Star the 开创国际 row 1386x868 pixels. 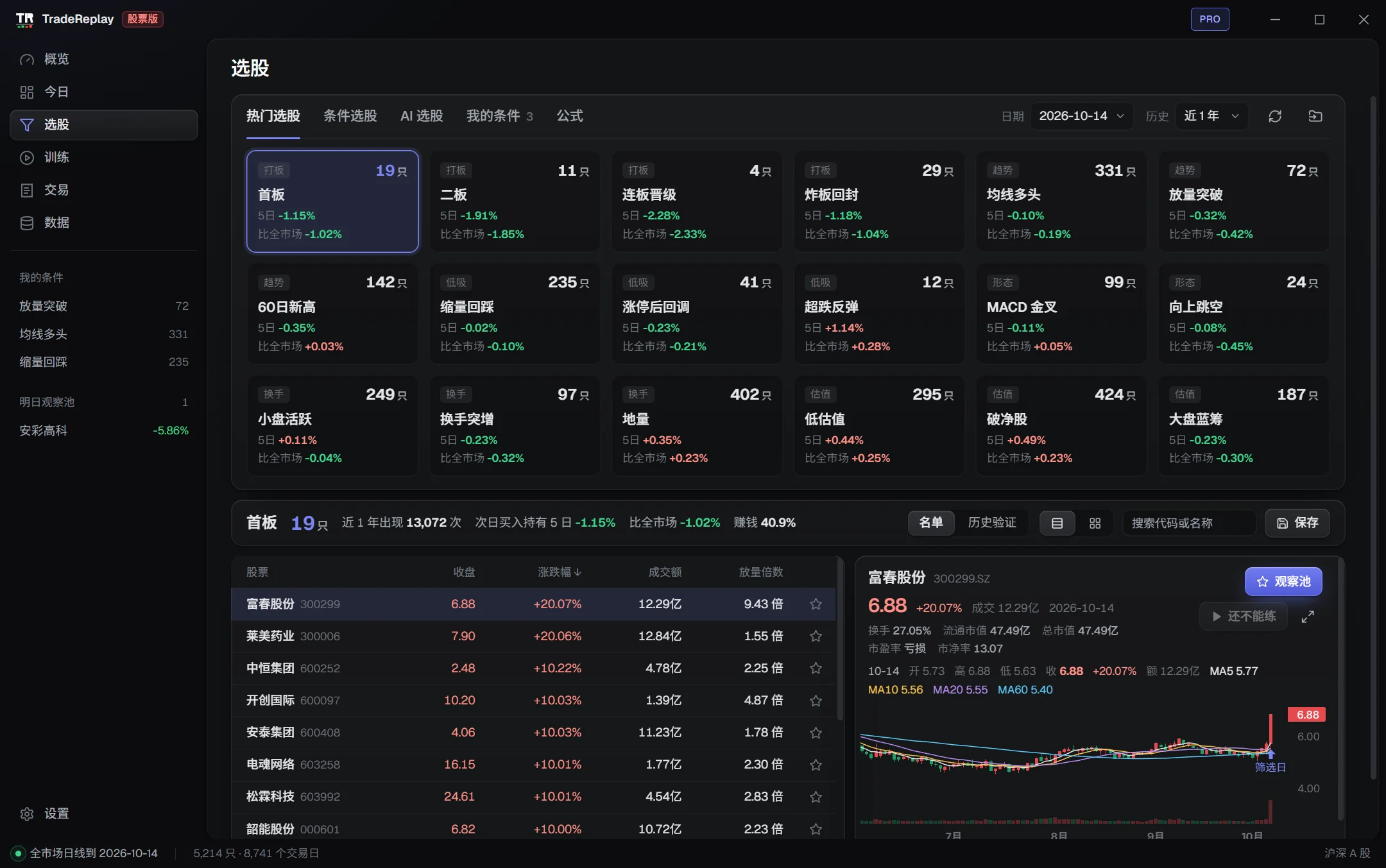pos(816,701)
